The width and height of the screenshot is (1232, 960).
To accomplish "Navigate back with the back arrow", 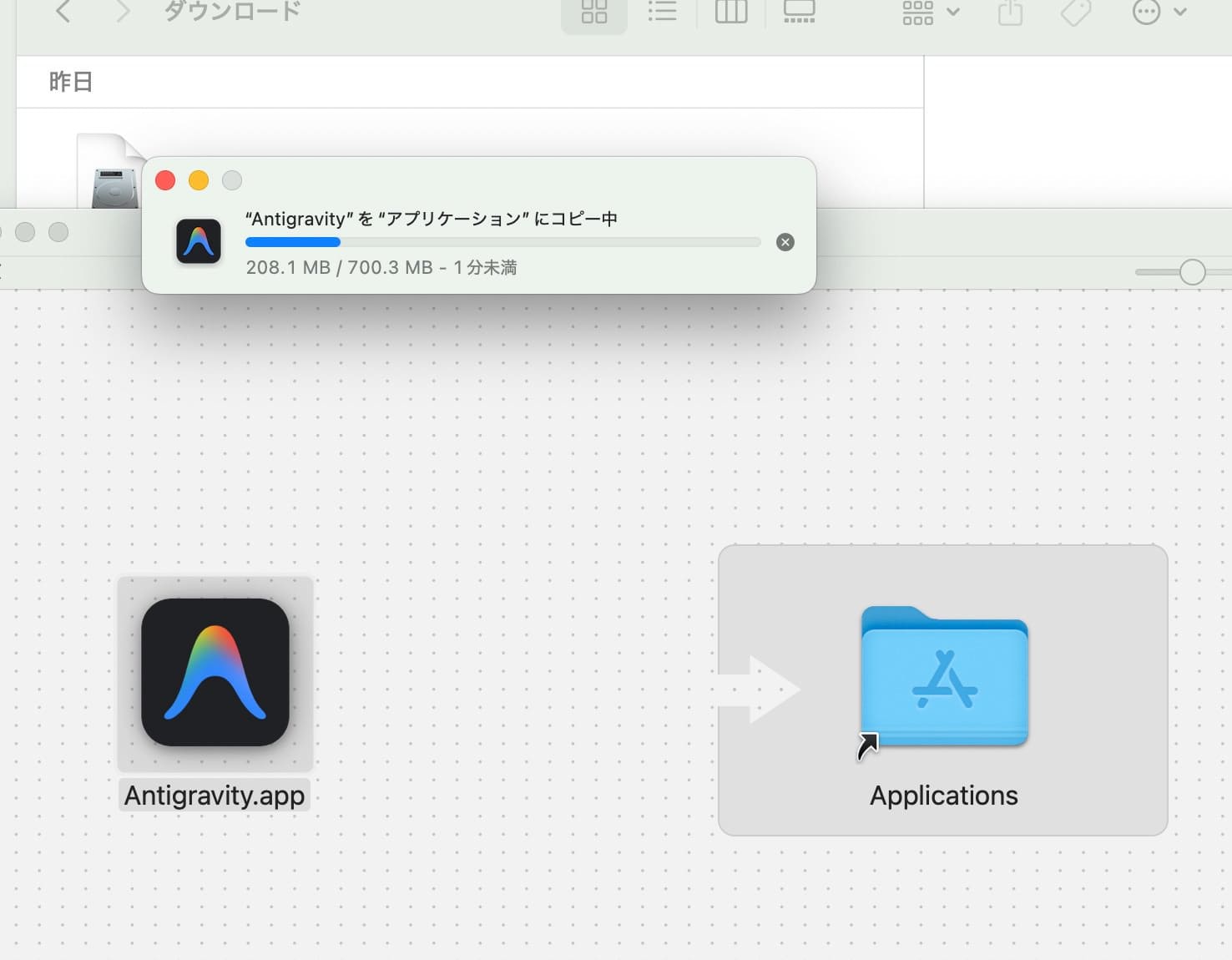I will 63,12.
